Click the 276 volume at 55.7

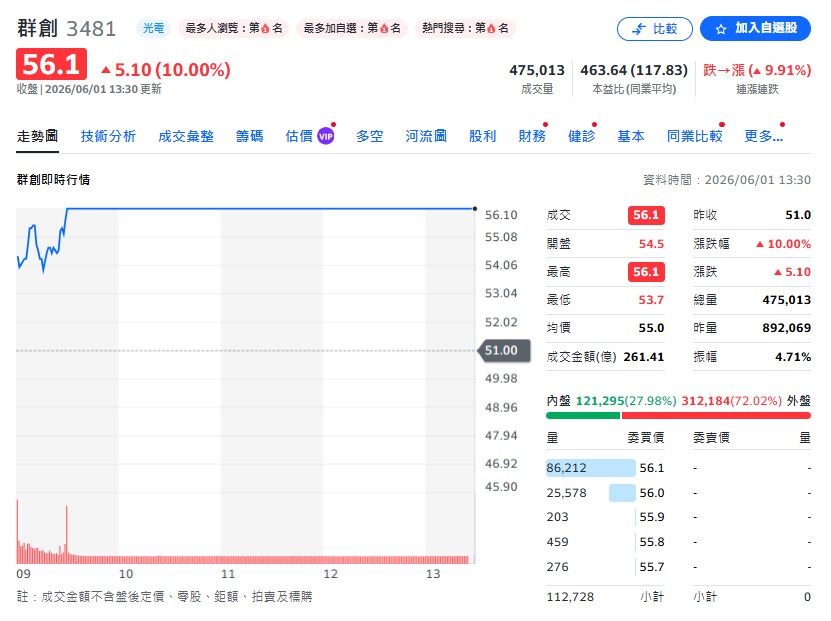557,567
